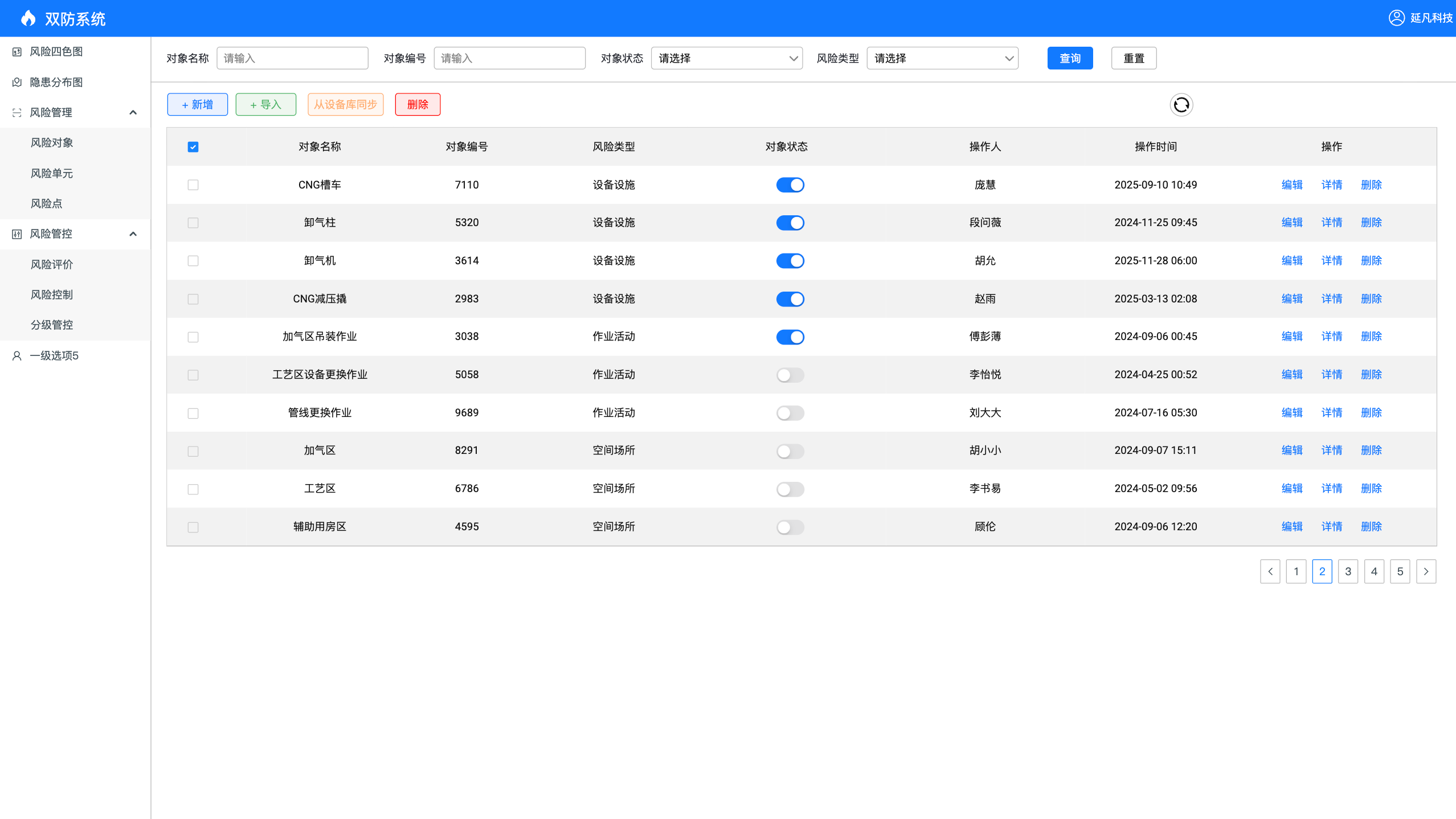The image size is (1456, 819).
Task: Click the 风险管控 menu icon
Action: tap(17, 234)
